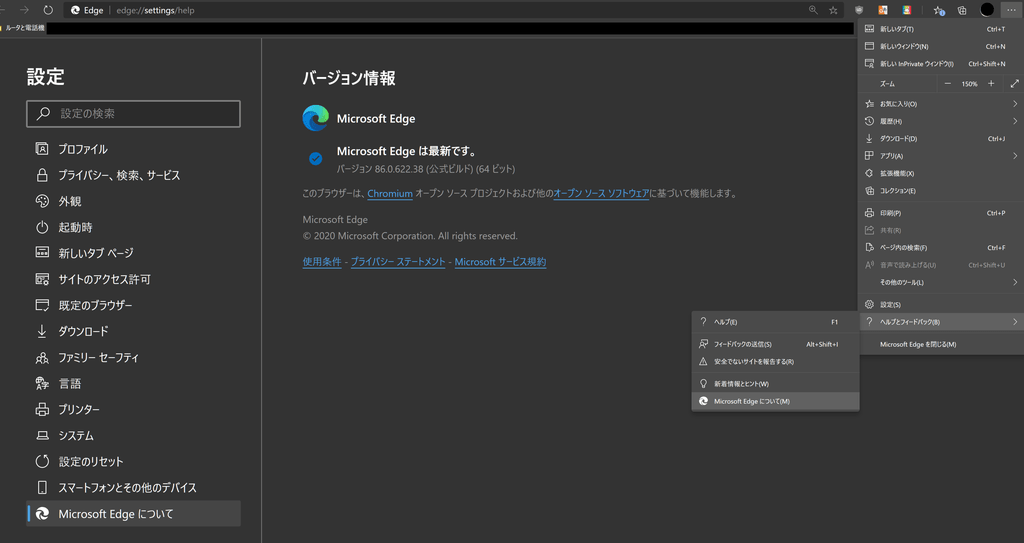Image resolution: width=1024 pixels, height=543 pixels.
Task: Expand その他のツール(L) submenu
Action: coord(940,282)
